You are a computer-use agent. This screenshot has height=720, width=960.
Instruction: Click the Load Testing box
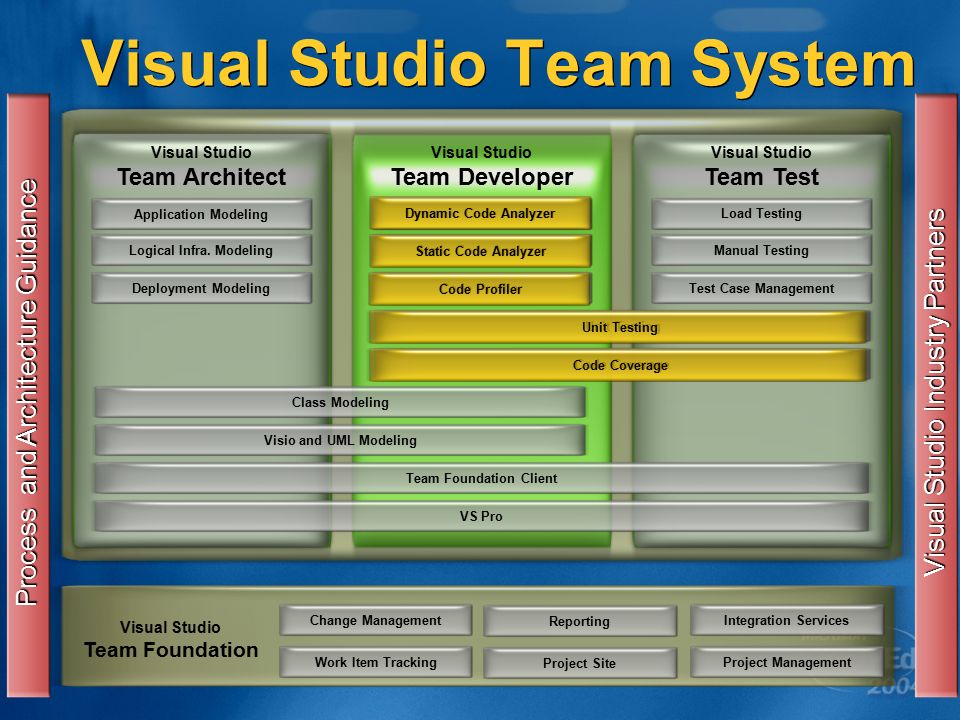tap(761, 214)
